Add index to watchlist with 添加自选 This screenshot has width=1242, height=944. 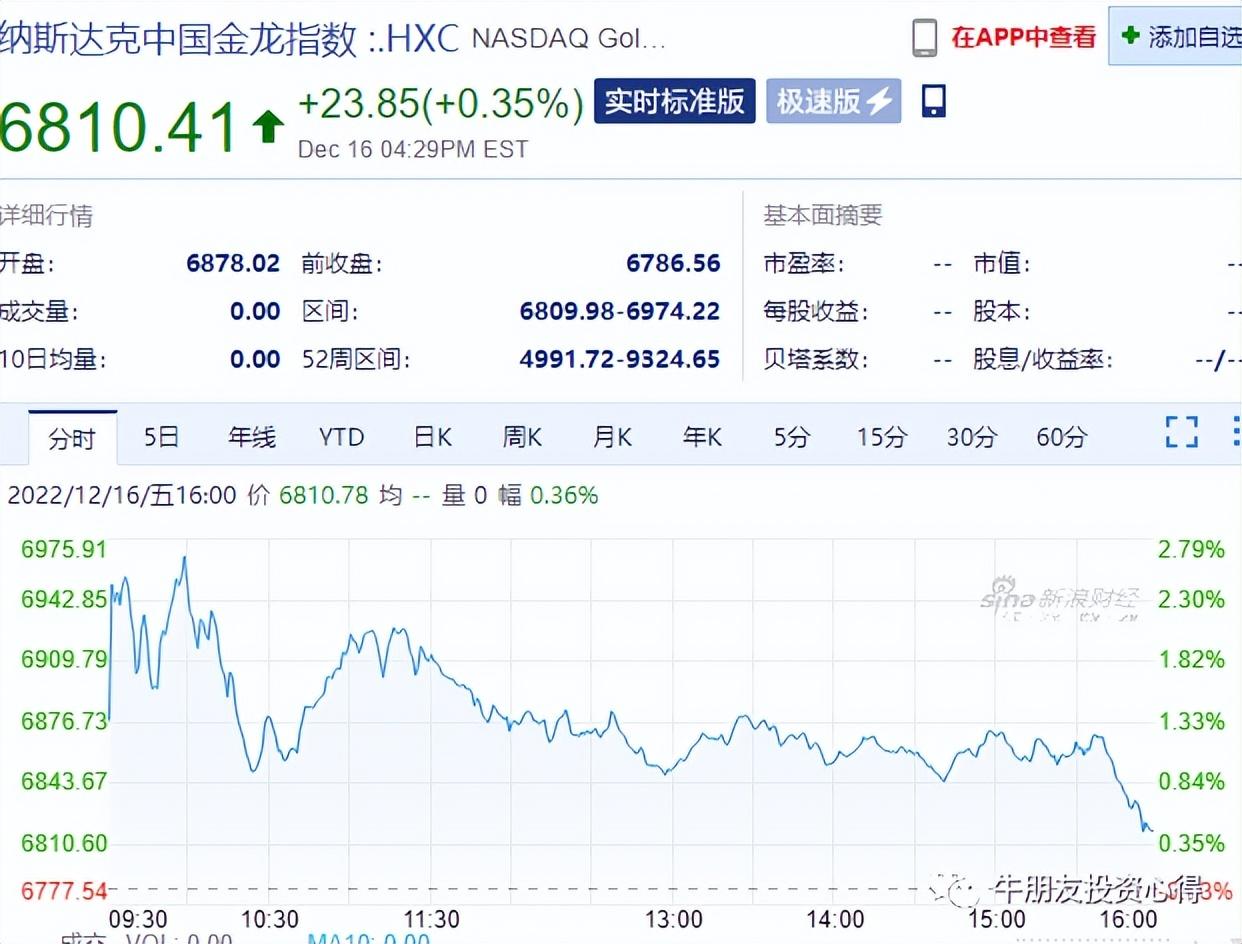click(1176, 37)
